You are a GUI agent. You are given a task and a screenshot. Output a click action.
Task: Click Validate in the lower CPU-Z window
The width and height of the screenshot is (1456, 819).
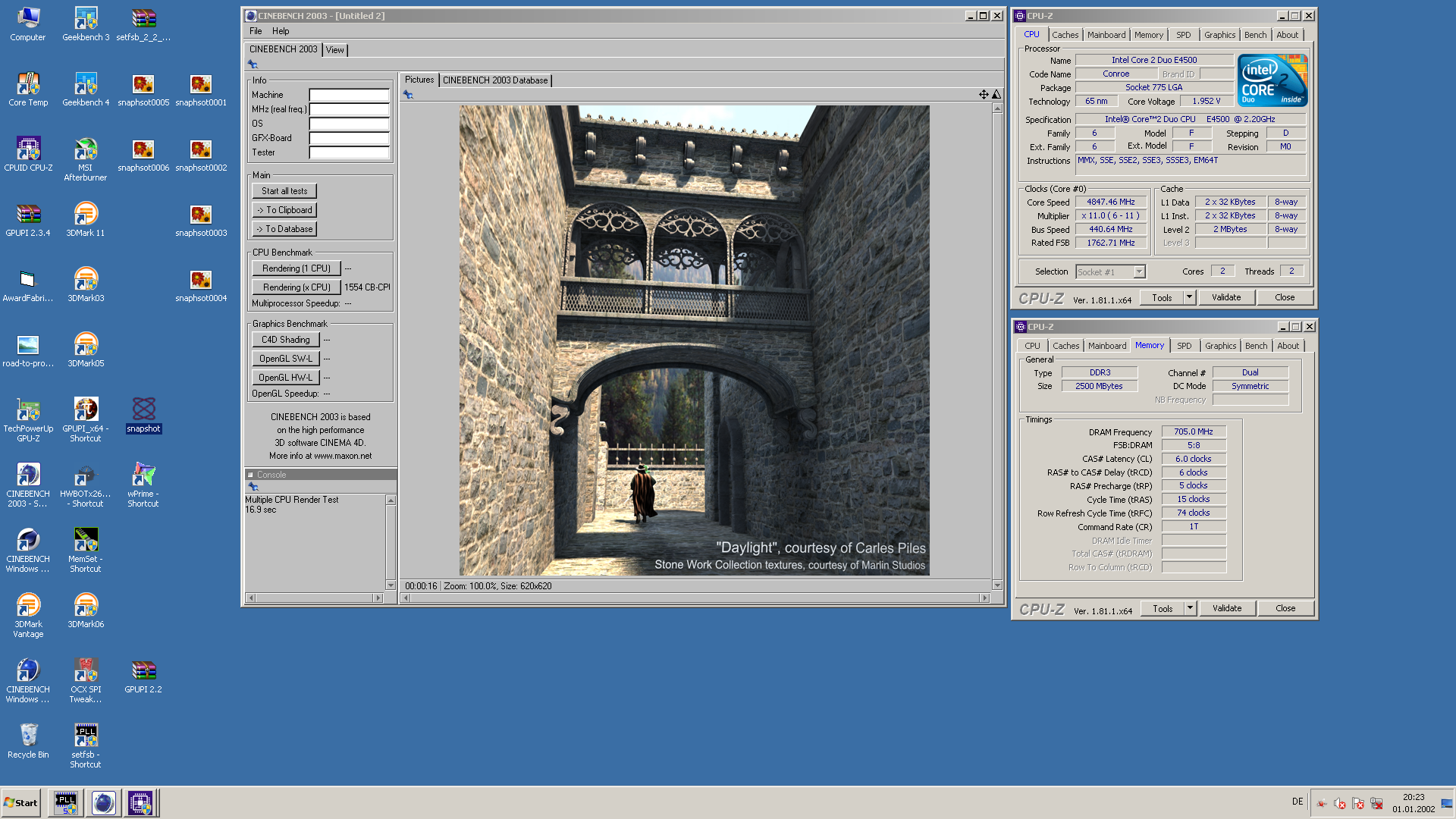(1227, 608)
